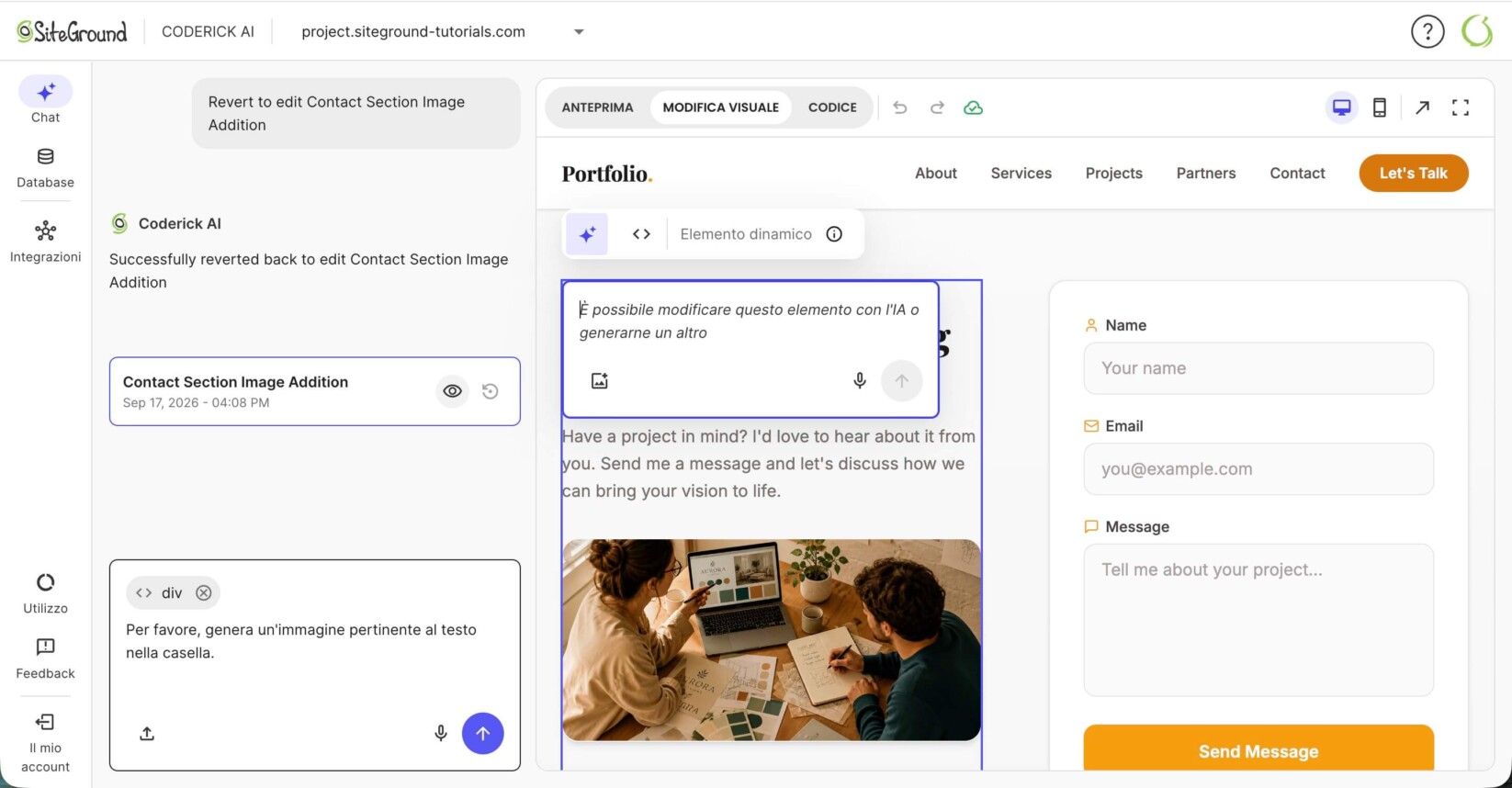1512x788 pixels.
Task: Redo the last change
Action: coord(937,107)
